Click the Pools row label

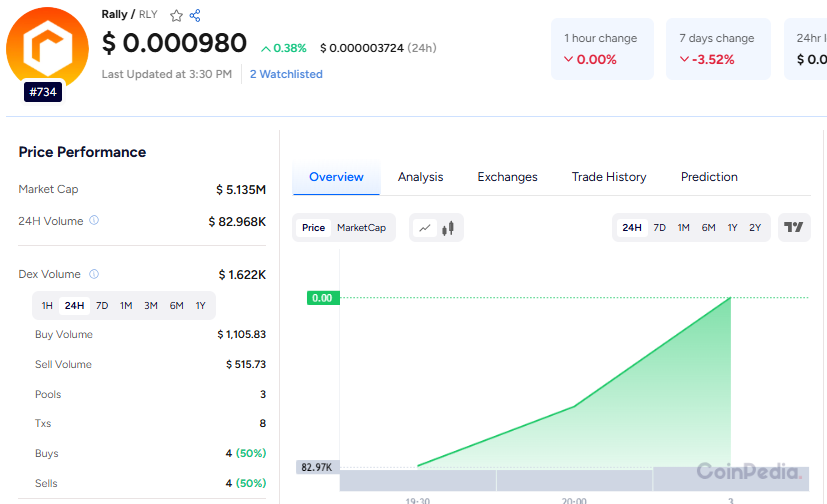(x=48, y=394)
